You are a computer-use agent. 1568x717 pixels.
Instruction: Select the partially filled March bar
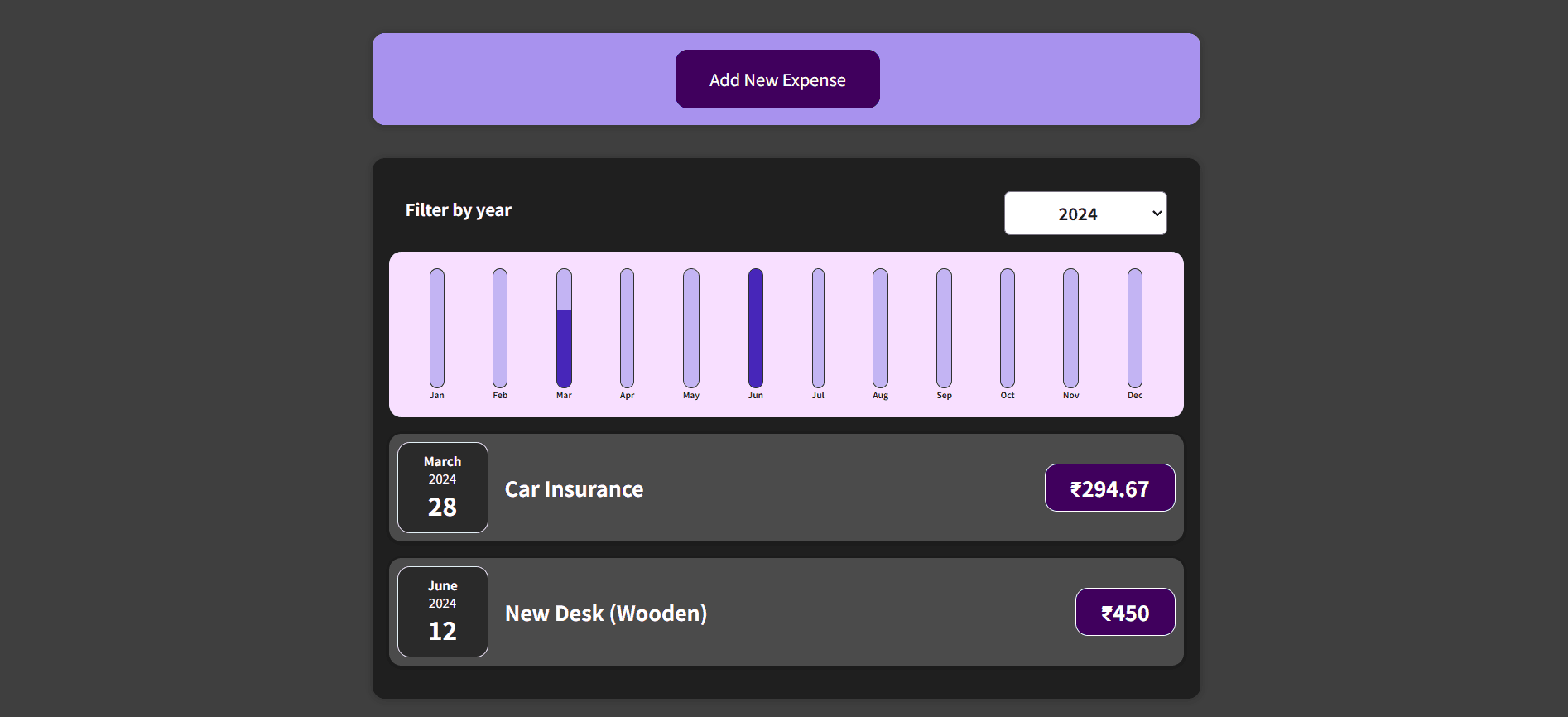click(x=564, y=328)
